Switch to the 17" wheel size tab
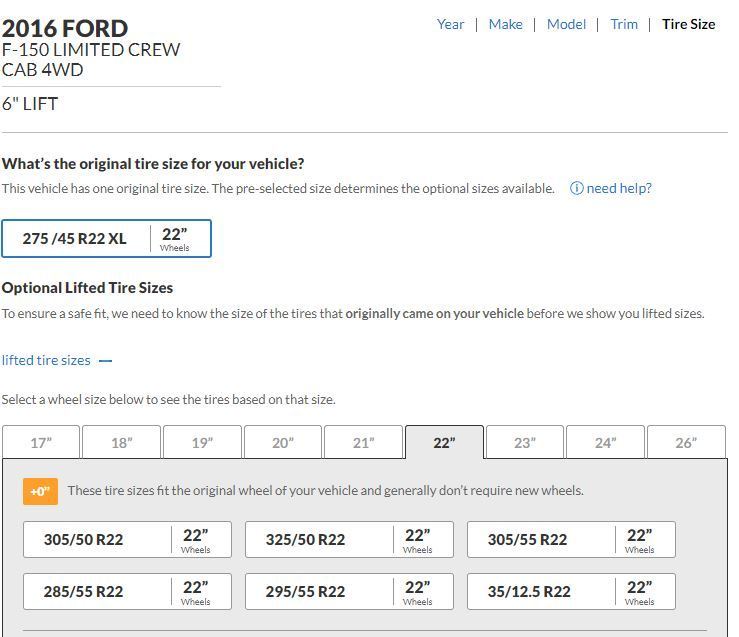Screen dimensions: 739x637 tap(41, 442)
